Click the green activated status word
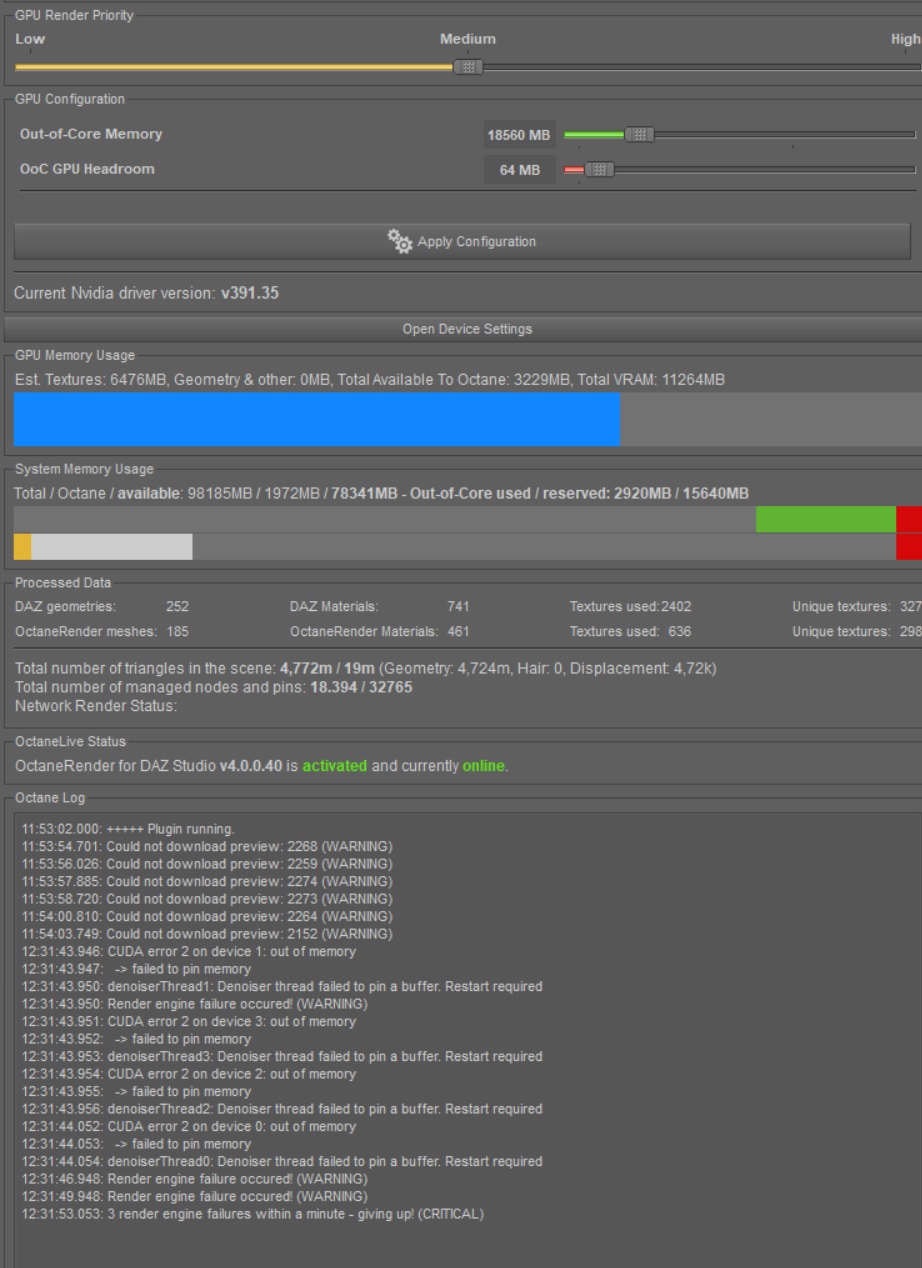 [334, 766]
